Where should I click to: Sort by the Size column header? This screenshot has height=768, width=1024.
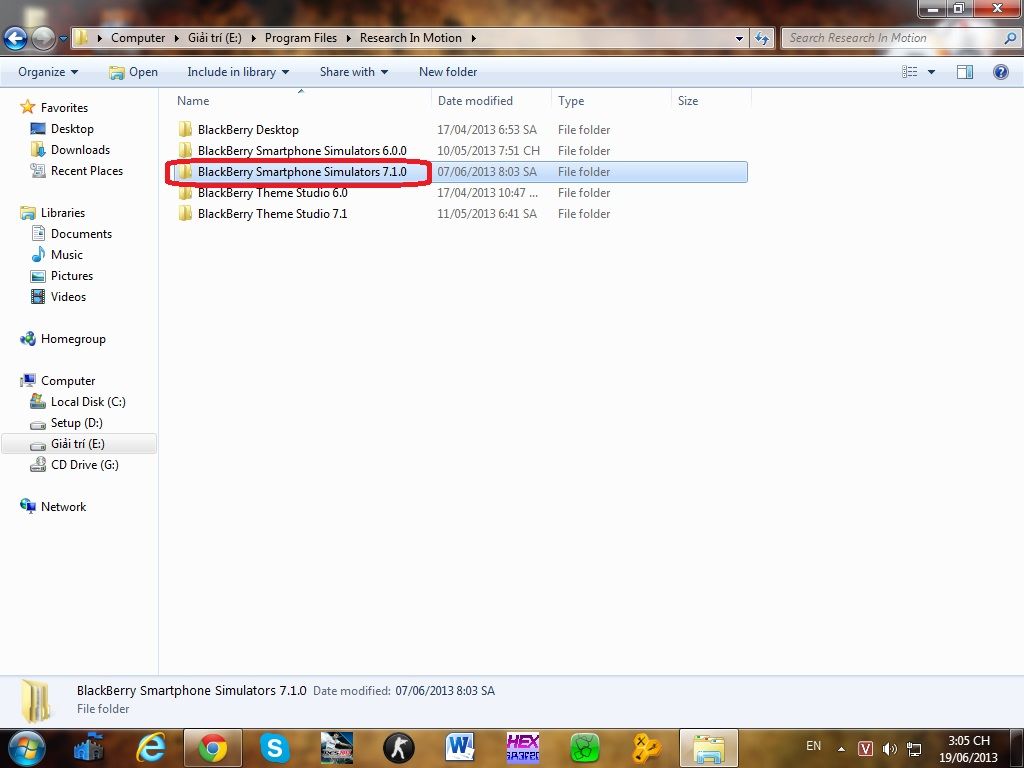(711, 101)
